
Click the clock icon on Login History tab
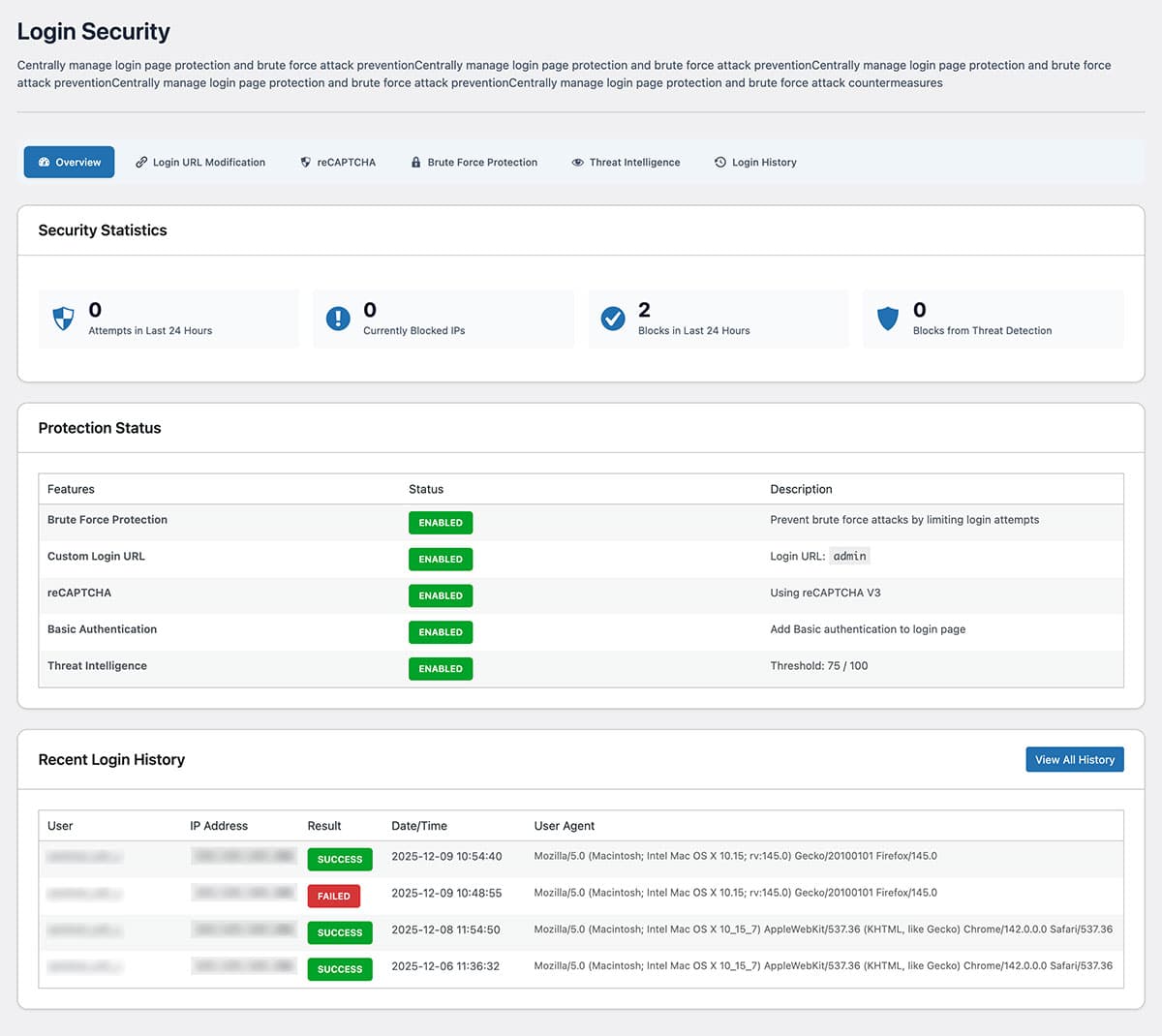pos(720,163)
